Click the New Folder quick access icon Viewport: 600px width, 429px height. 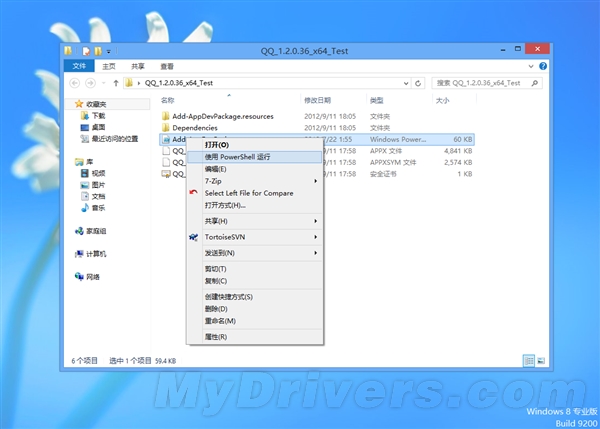pos(98,51)
